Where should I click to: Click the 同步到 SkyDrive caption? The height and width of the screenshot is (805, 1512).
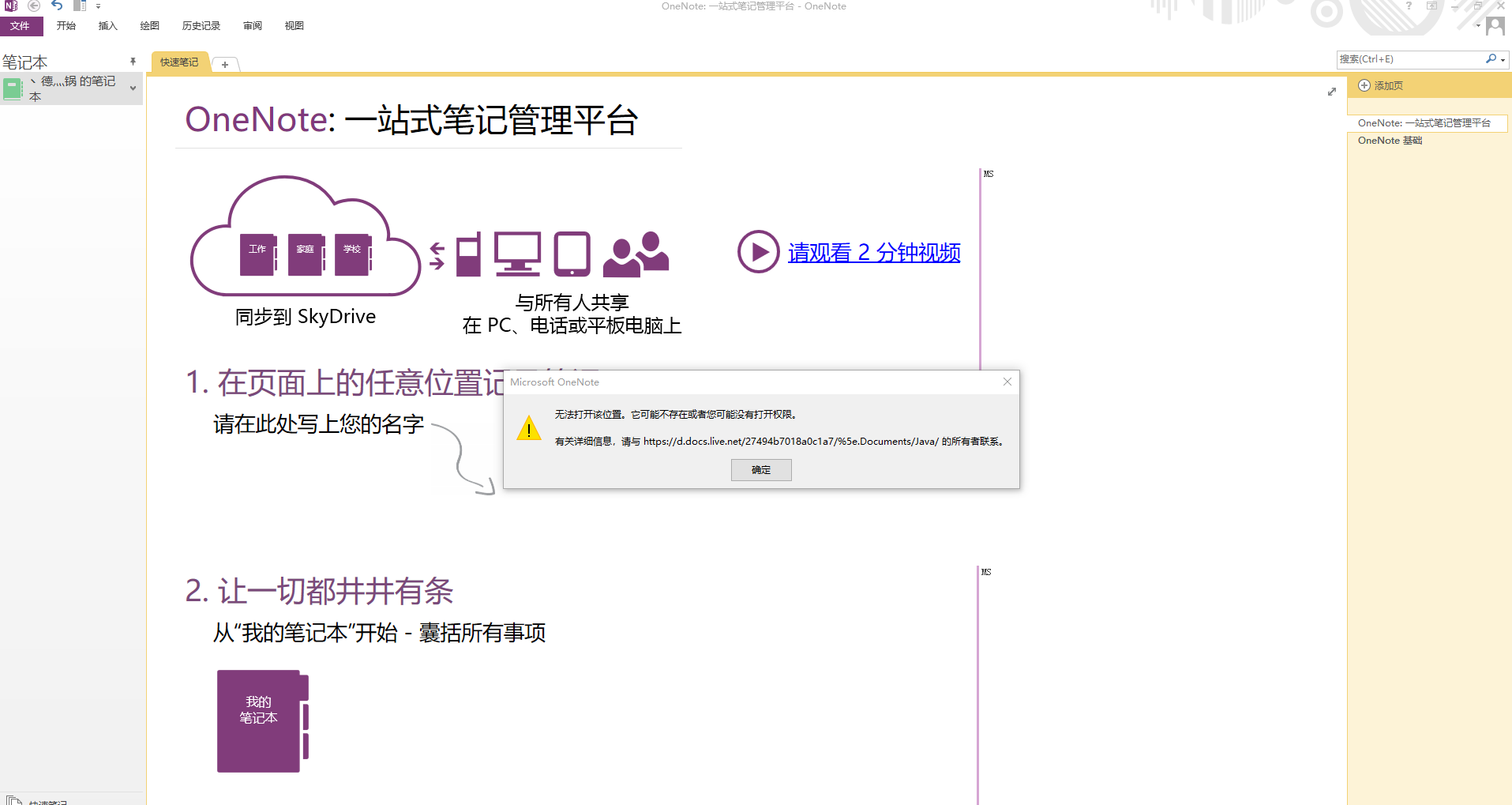click(306, 317)
